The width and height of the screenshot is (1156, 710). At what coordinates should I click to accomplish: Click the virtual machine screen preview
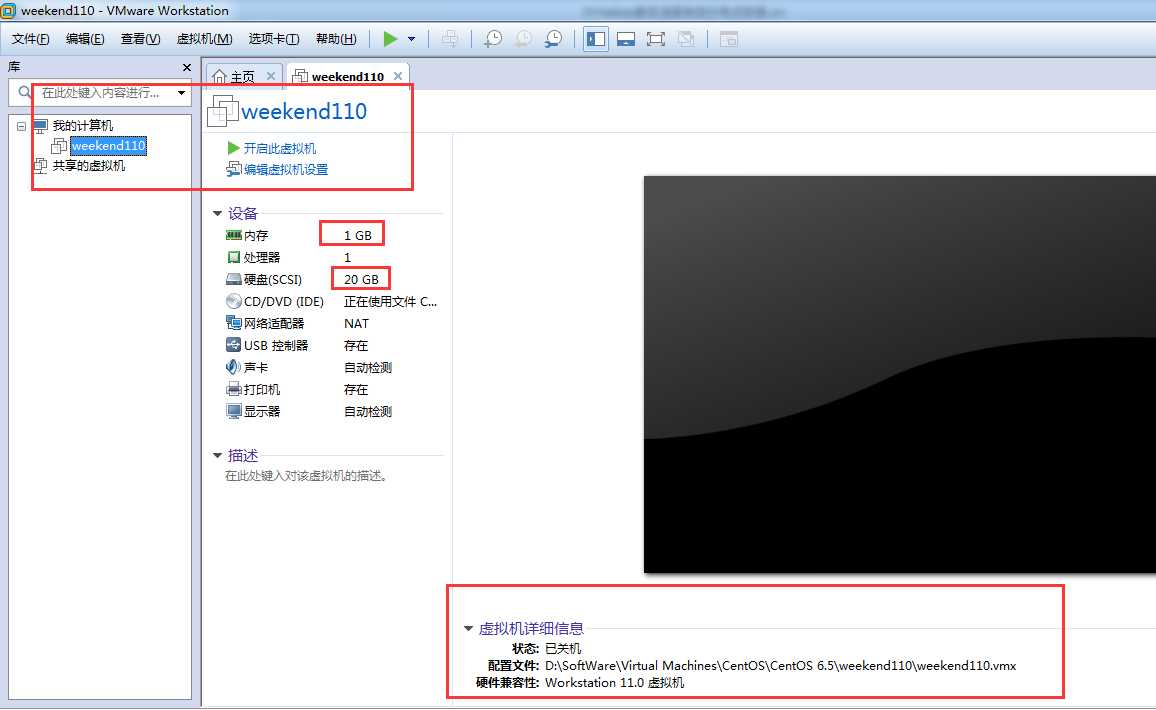[899, 375]
